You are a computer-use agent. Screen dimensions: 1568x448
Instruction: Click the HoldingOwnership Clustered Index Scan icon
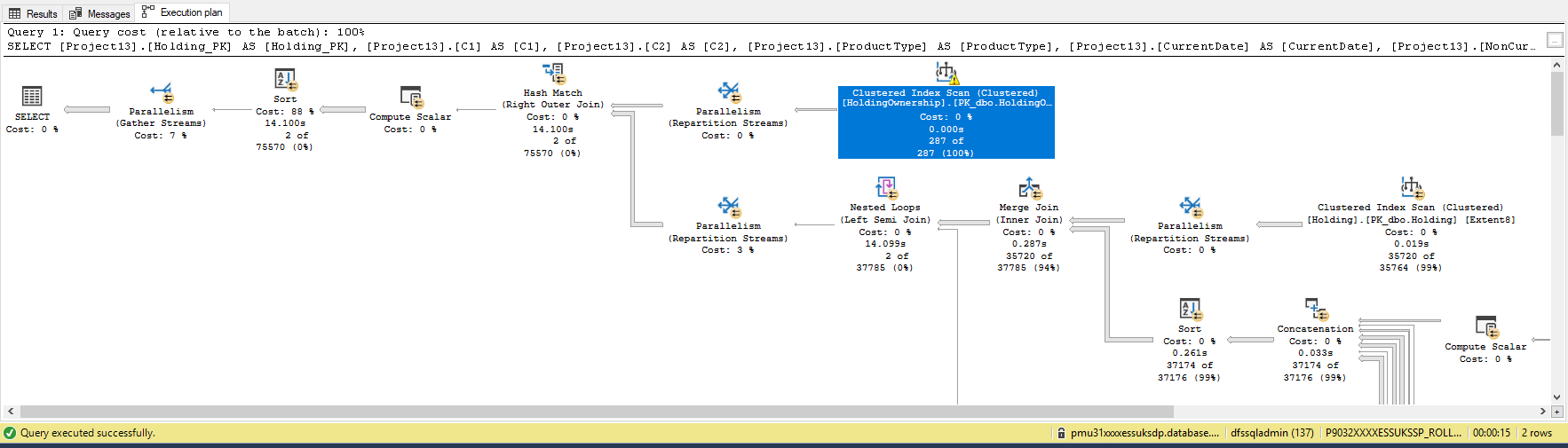pyautogui.click(x=946, y=73)
